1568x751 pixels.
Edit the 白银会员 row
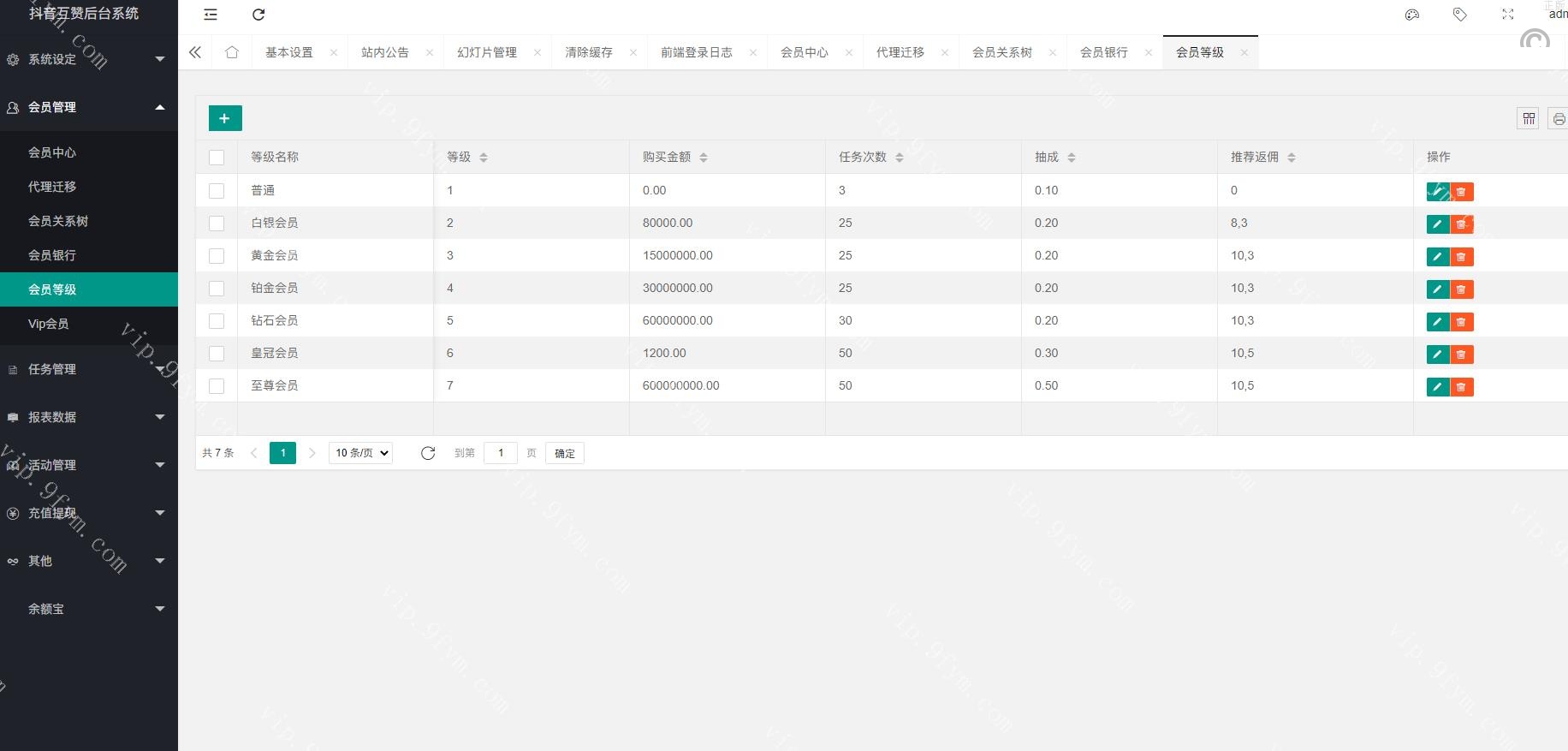pyautogui.click(x=1437, y=224)
